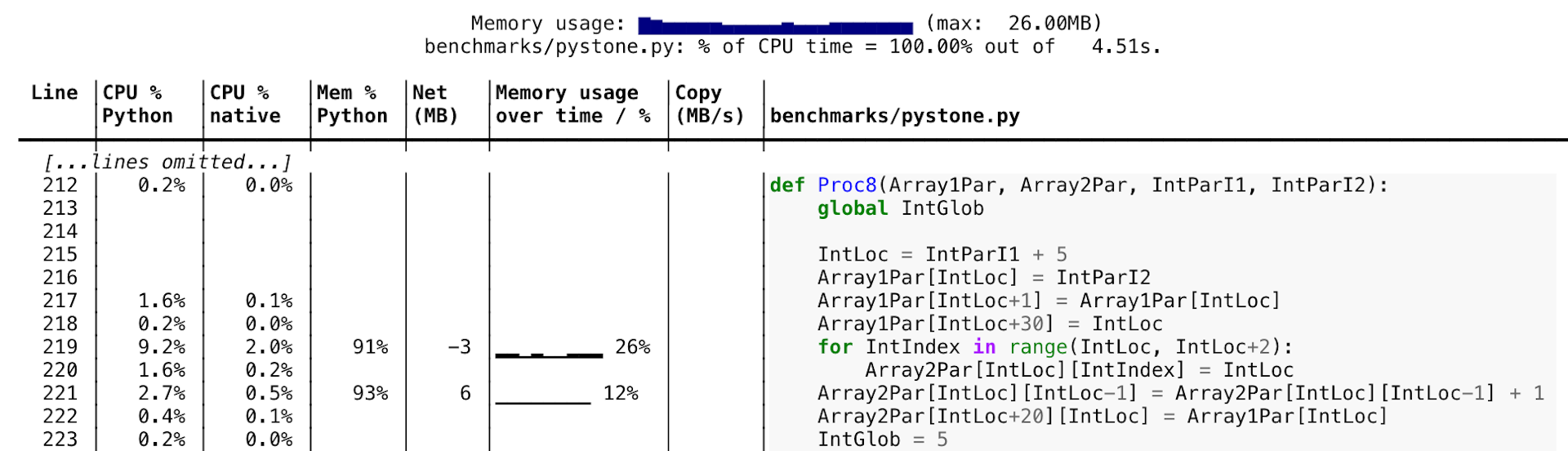Click the "Net (MB)" column header

tap(434, 105)
